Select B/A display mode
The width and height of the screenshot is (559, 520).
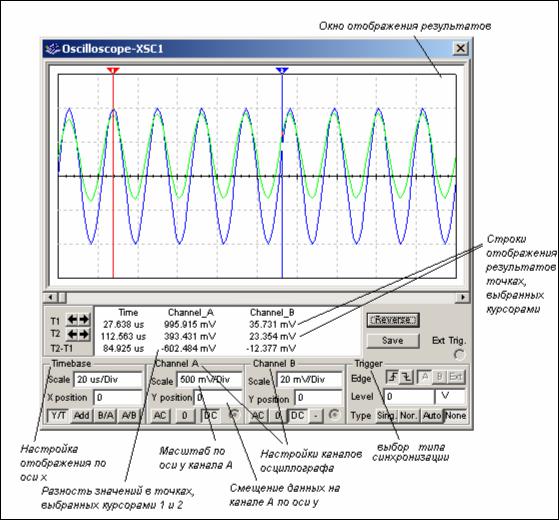tap(106, 416)
